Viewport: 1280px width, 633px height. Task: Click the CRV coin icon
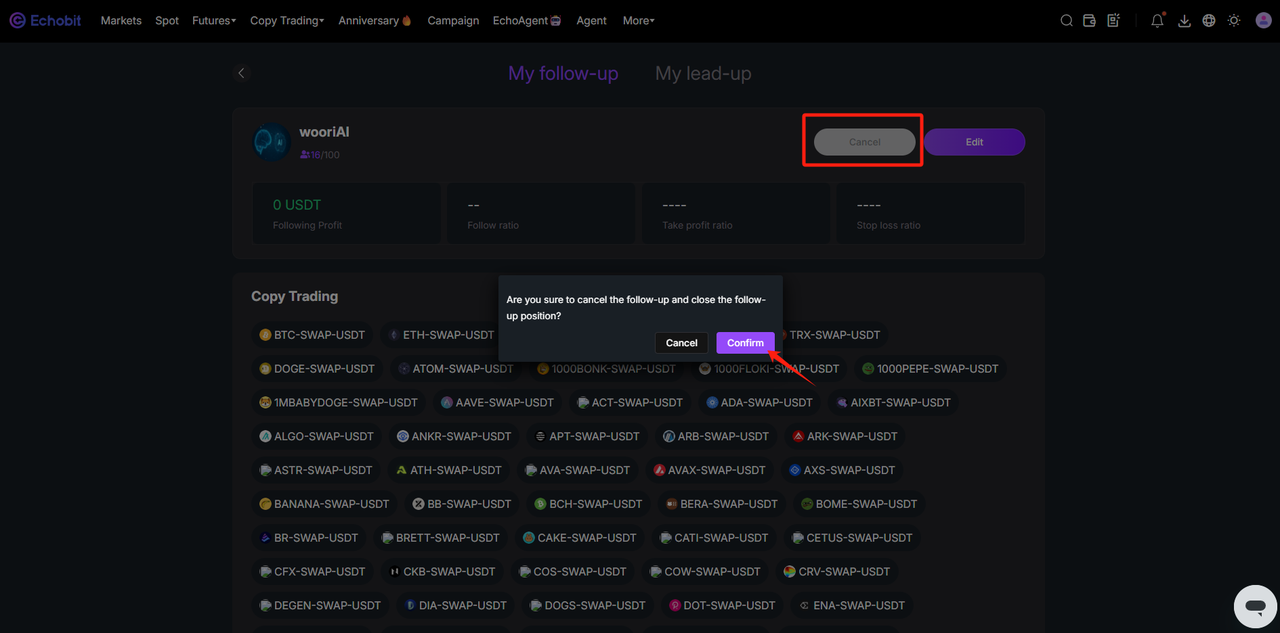pyautogui.click(x=789, y=572)
